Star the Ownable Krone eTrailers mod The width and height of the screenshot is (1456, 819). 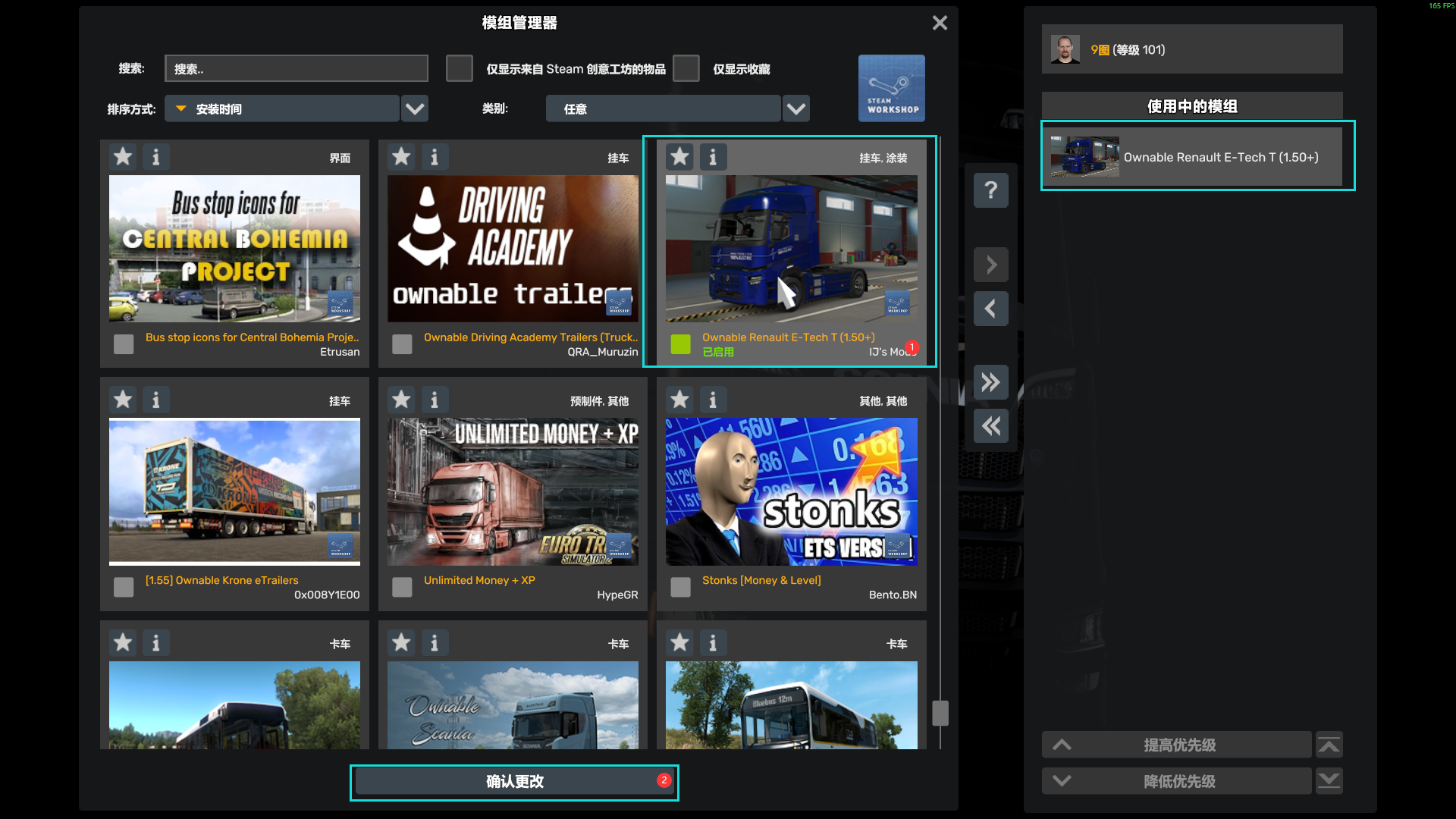click(x=123, y=400)
